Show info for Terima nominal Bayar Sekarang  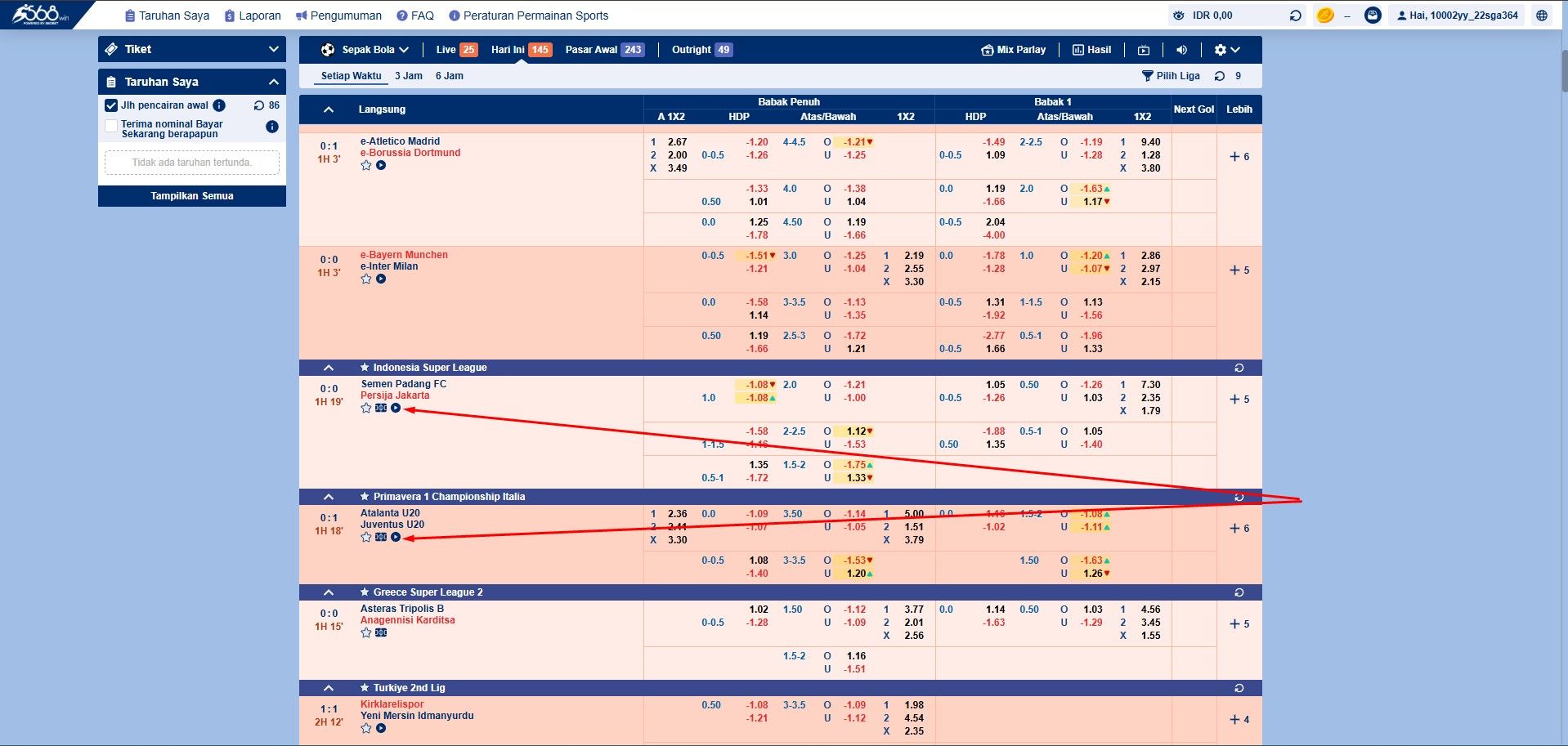tap(272, 127)
